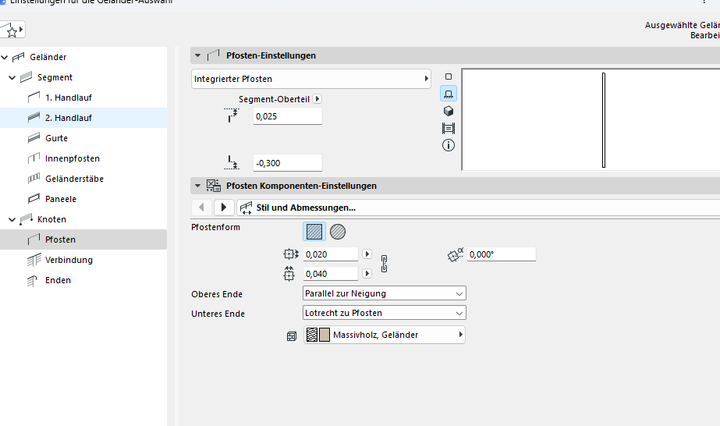Open arrow menu beside 0,040 field
This screenshot has width=720, height=426.
tap(367, 274)
